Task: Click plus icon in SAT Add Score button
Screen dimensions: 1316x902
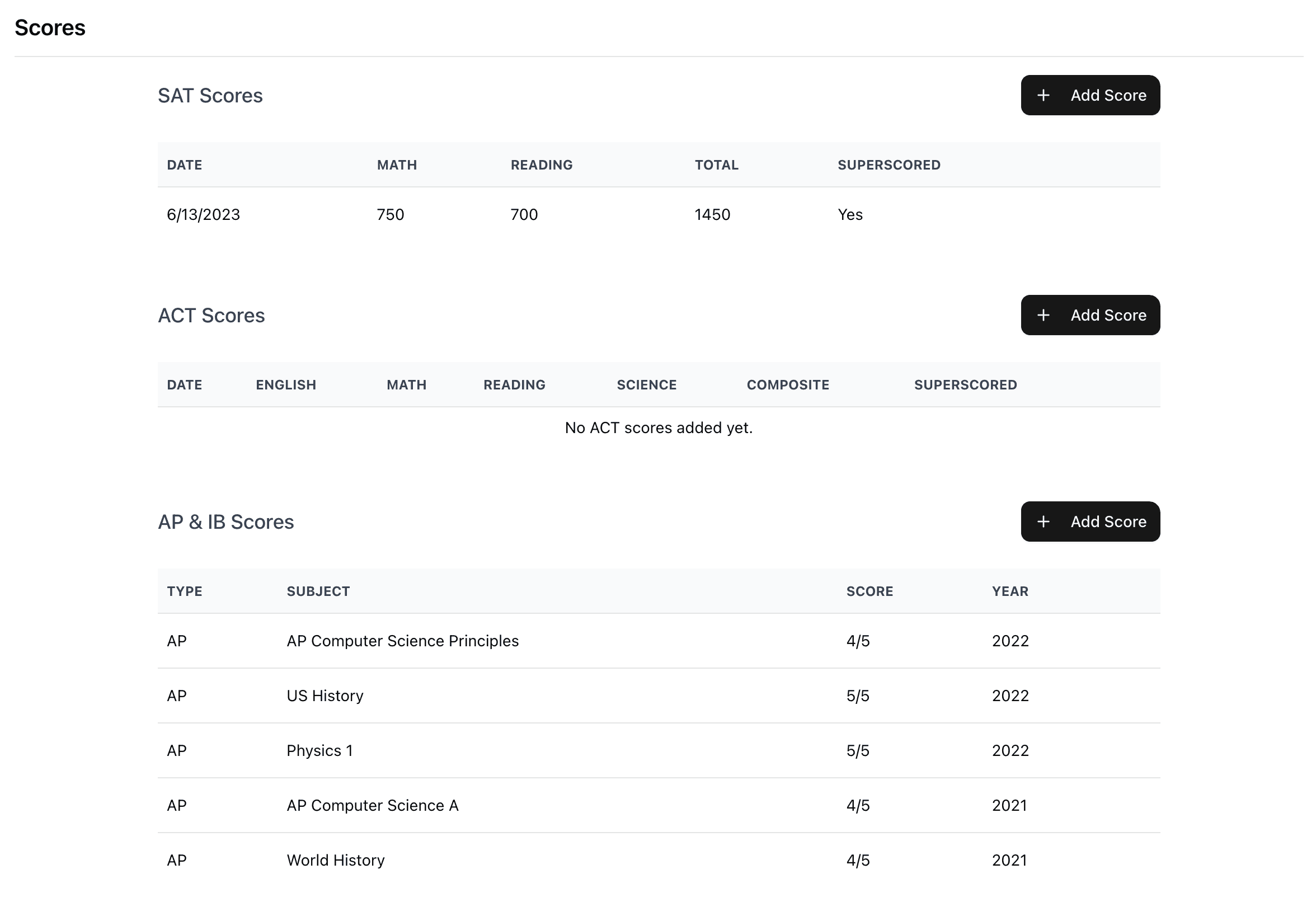Action: (x=1043, y=95)
